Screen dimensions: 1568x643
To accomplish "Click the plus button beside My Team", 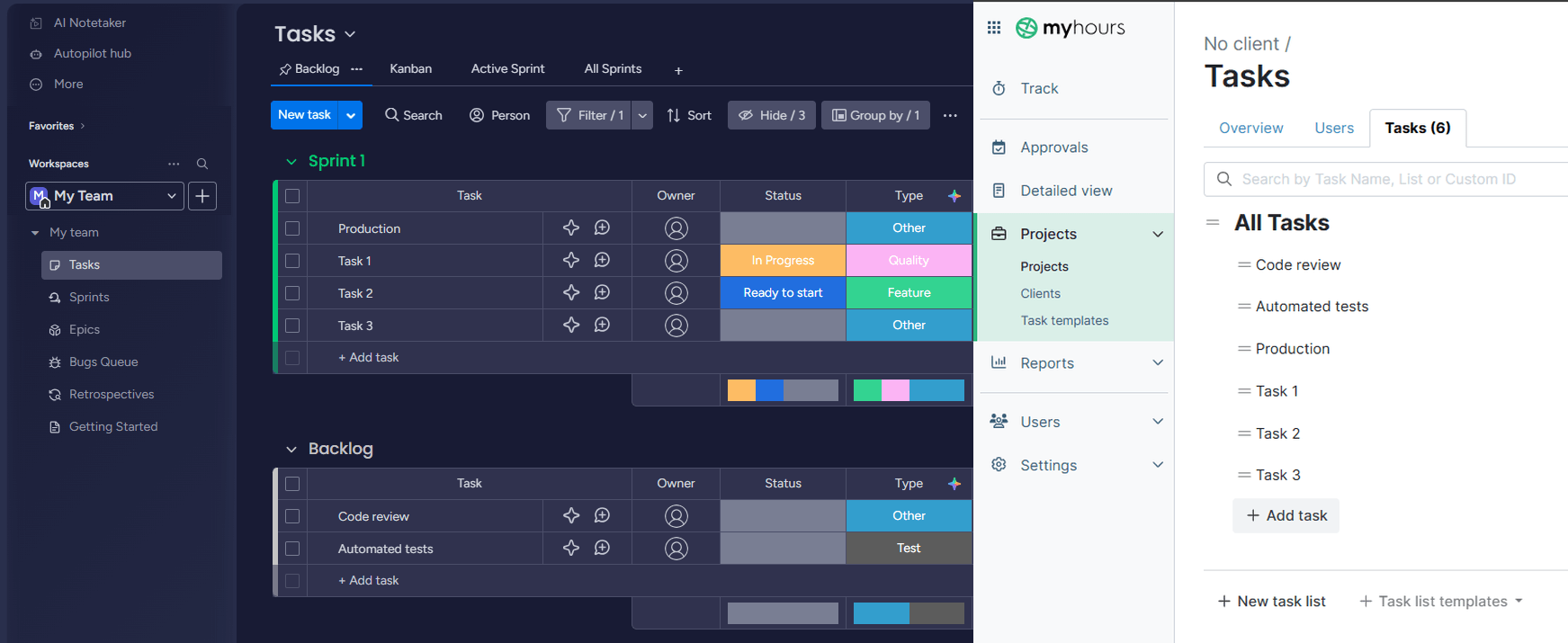I will pos(202,196).
